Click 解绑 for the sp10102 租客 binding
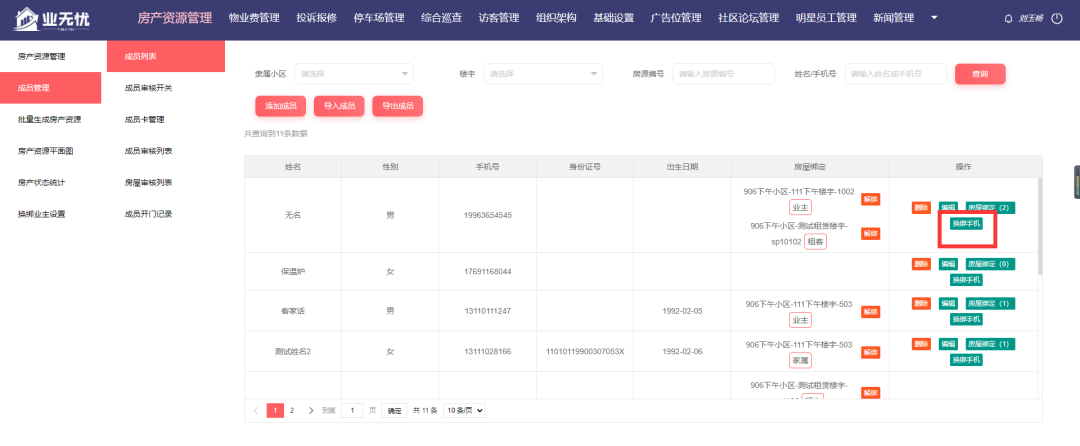 click(871, 233)
